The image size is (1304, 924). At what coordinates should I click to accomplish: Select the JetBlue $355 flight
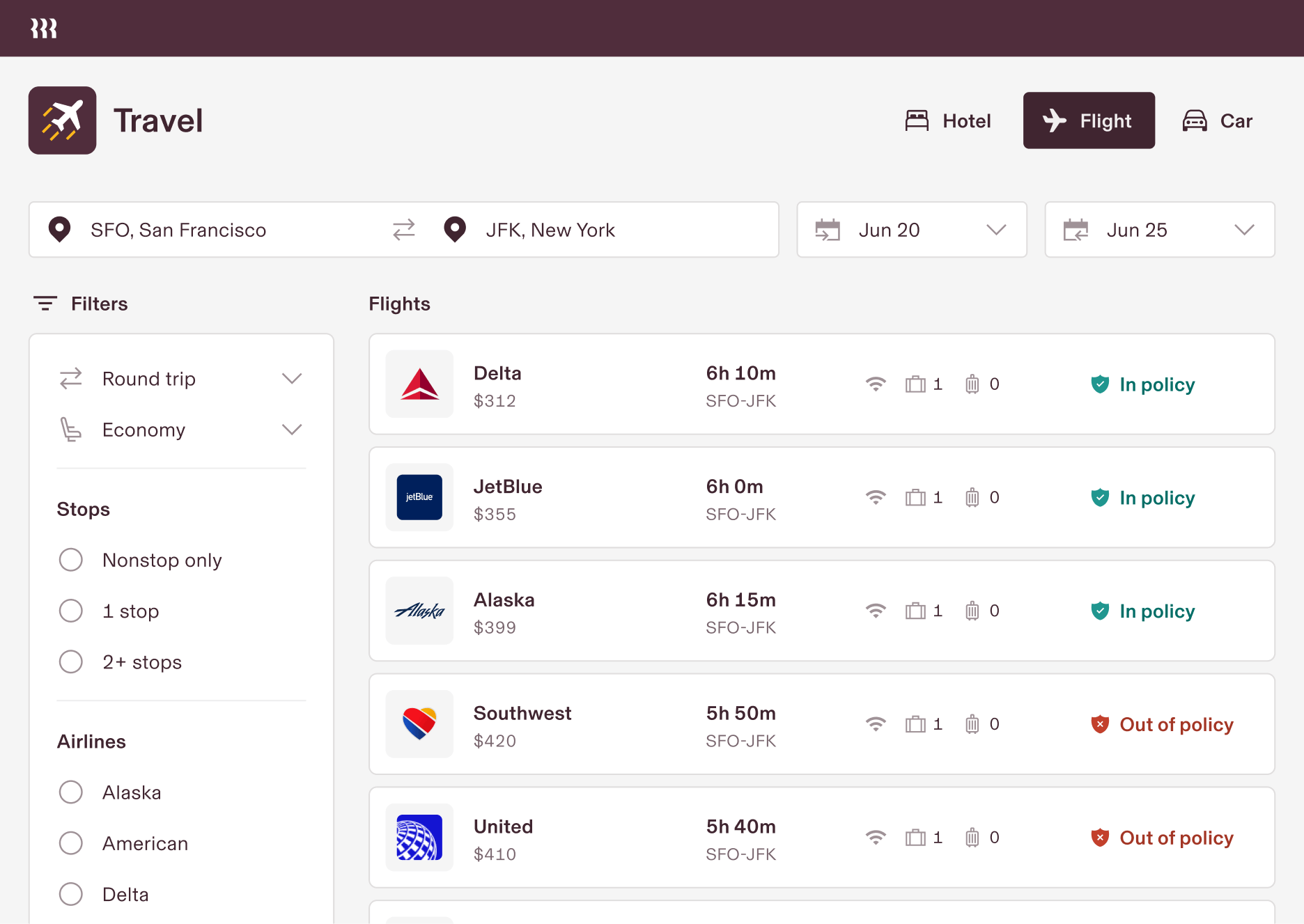coord(822,498)
